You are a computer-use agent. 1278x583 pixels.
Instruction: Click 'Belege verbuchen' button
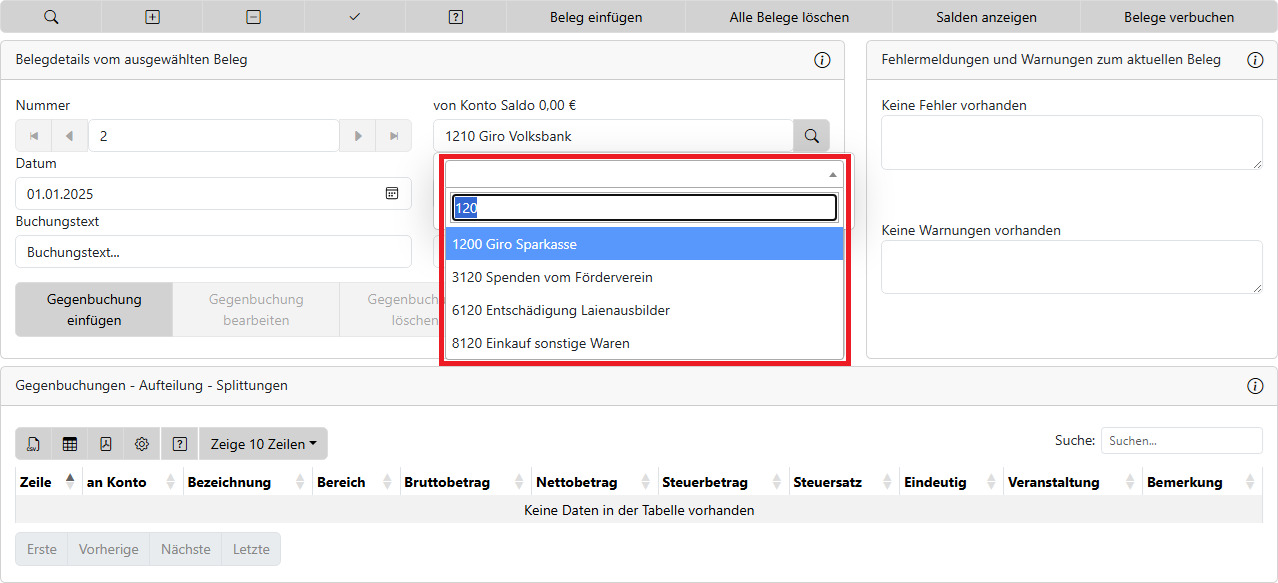point(1178,17)
